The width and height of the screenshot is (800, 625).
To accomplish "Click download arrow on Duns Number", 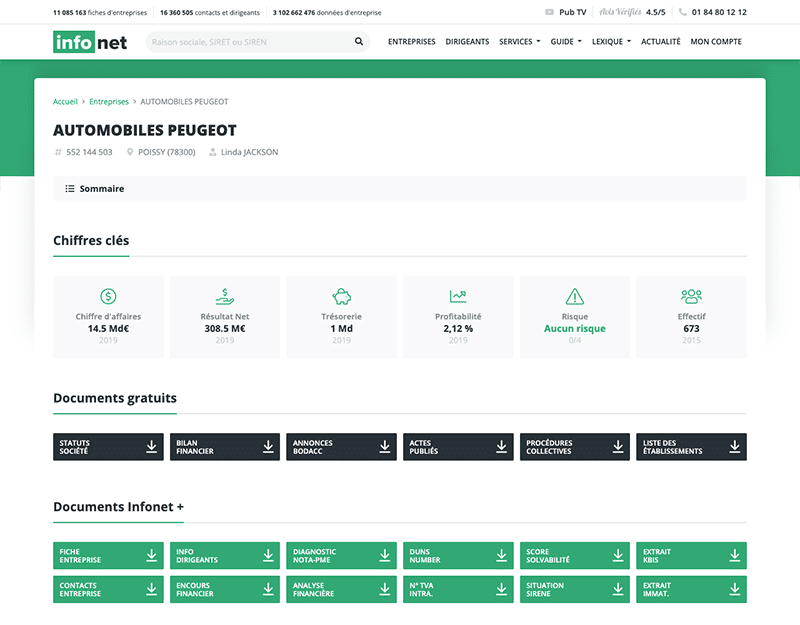I will point(502,556).
